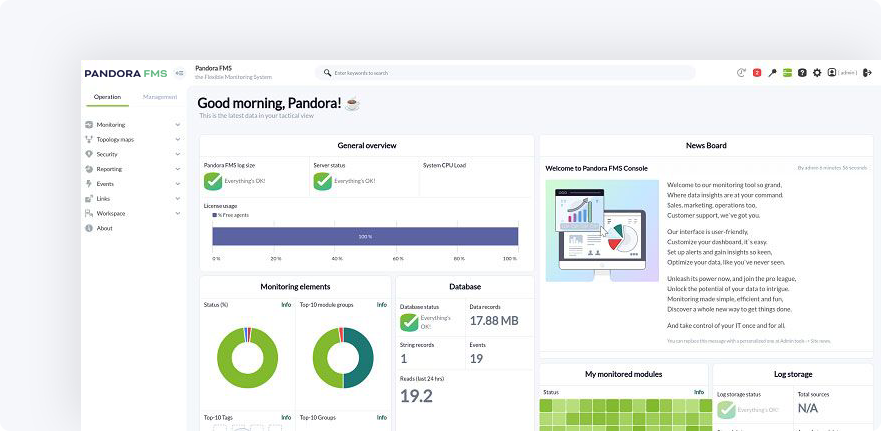Viewport: 881px width, 431px height.
Task: Click the Reporting sidebar icon
Action: coord(89,169)
